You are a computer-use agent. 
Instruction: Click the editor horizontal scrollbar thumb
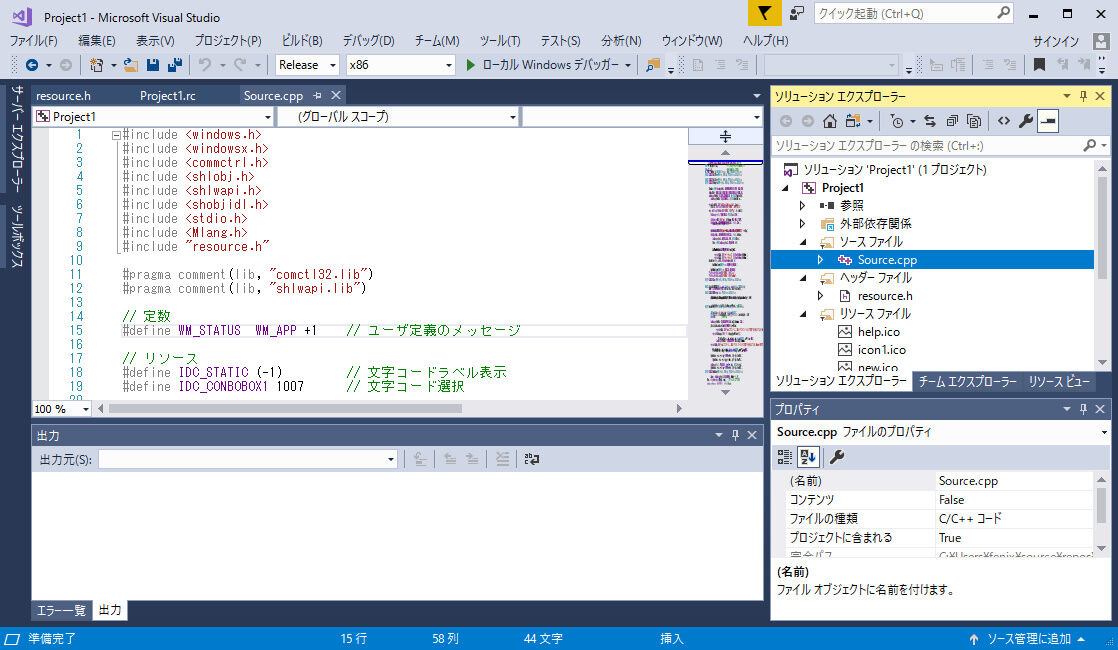(x=285, y=409)
